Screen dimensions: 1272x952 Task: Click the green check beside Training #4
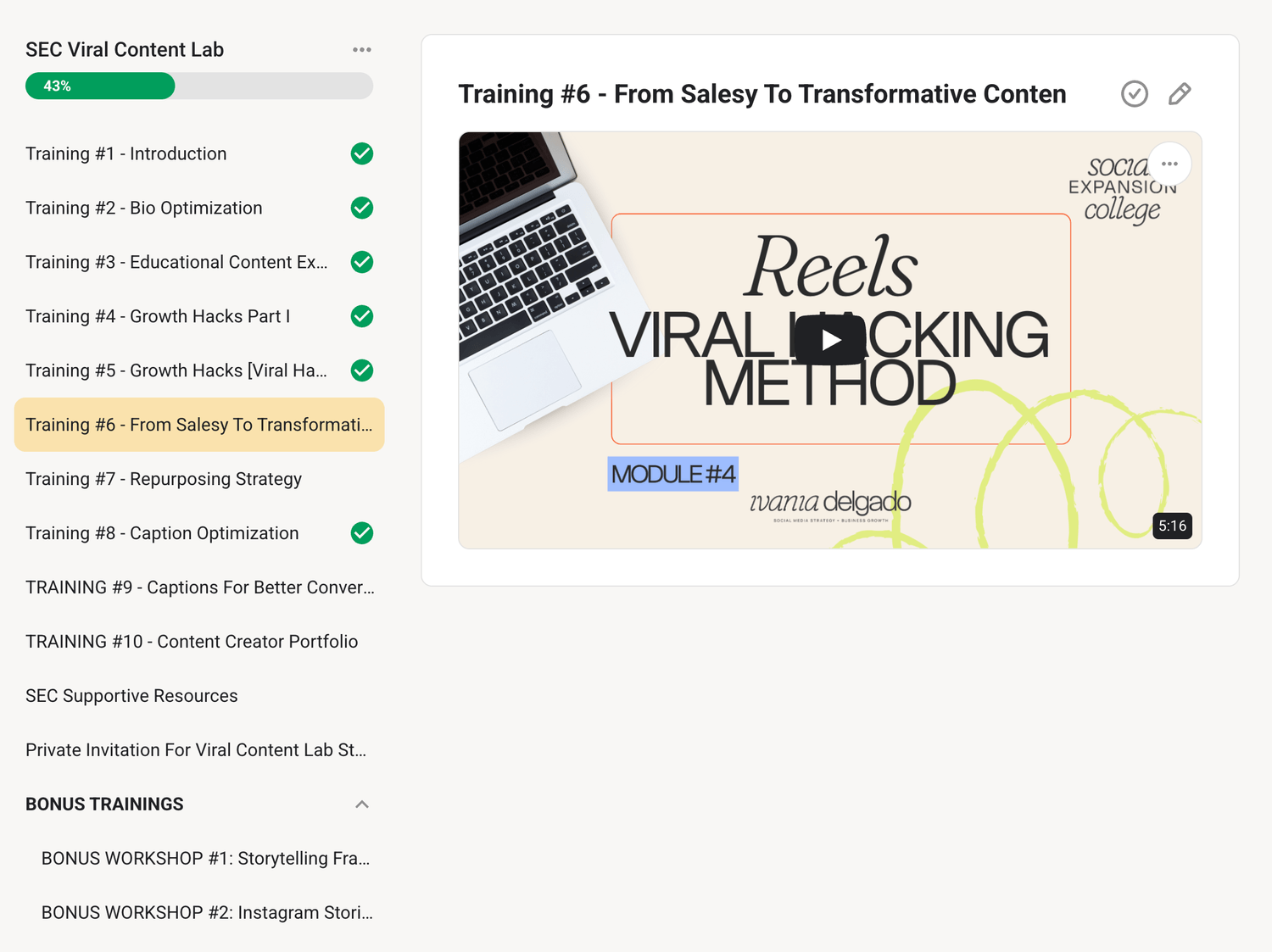(362, 316)
